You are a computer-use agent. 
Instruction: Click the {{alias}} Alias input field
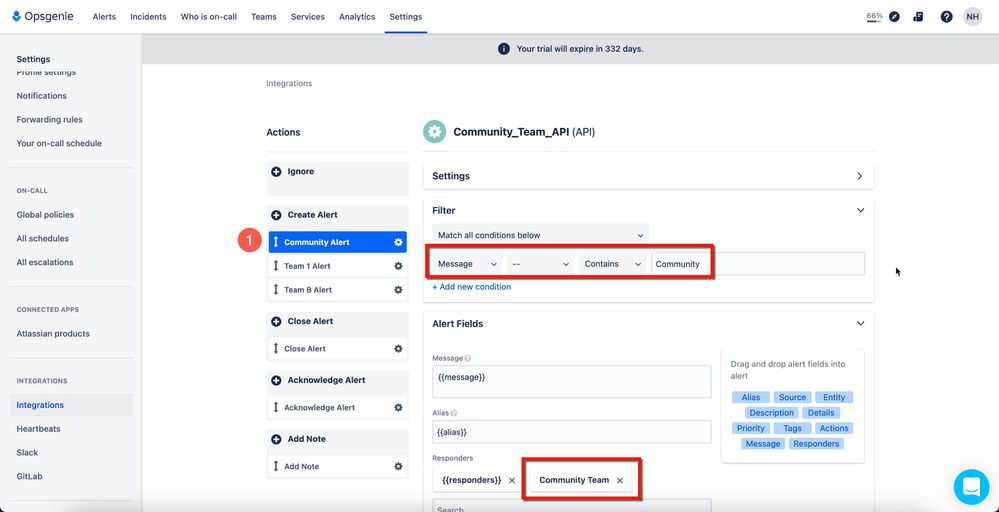pos(571,432)
